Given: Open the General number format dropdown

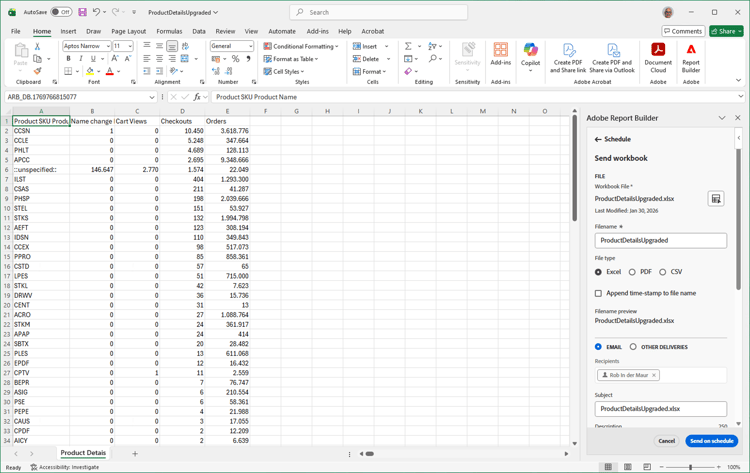Looking at the screenshot, I should click(251, 46).
